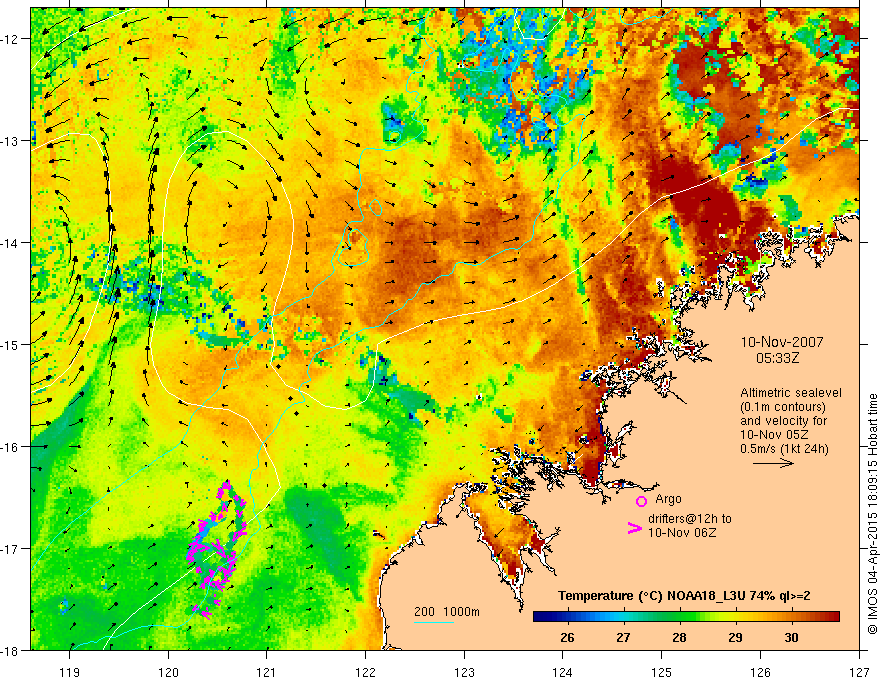Click colorbar tick label 27
Screen dimensions: 880x680
(x=623, y=638)
